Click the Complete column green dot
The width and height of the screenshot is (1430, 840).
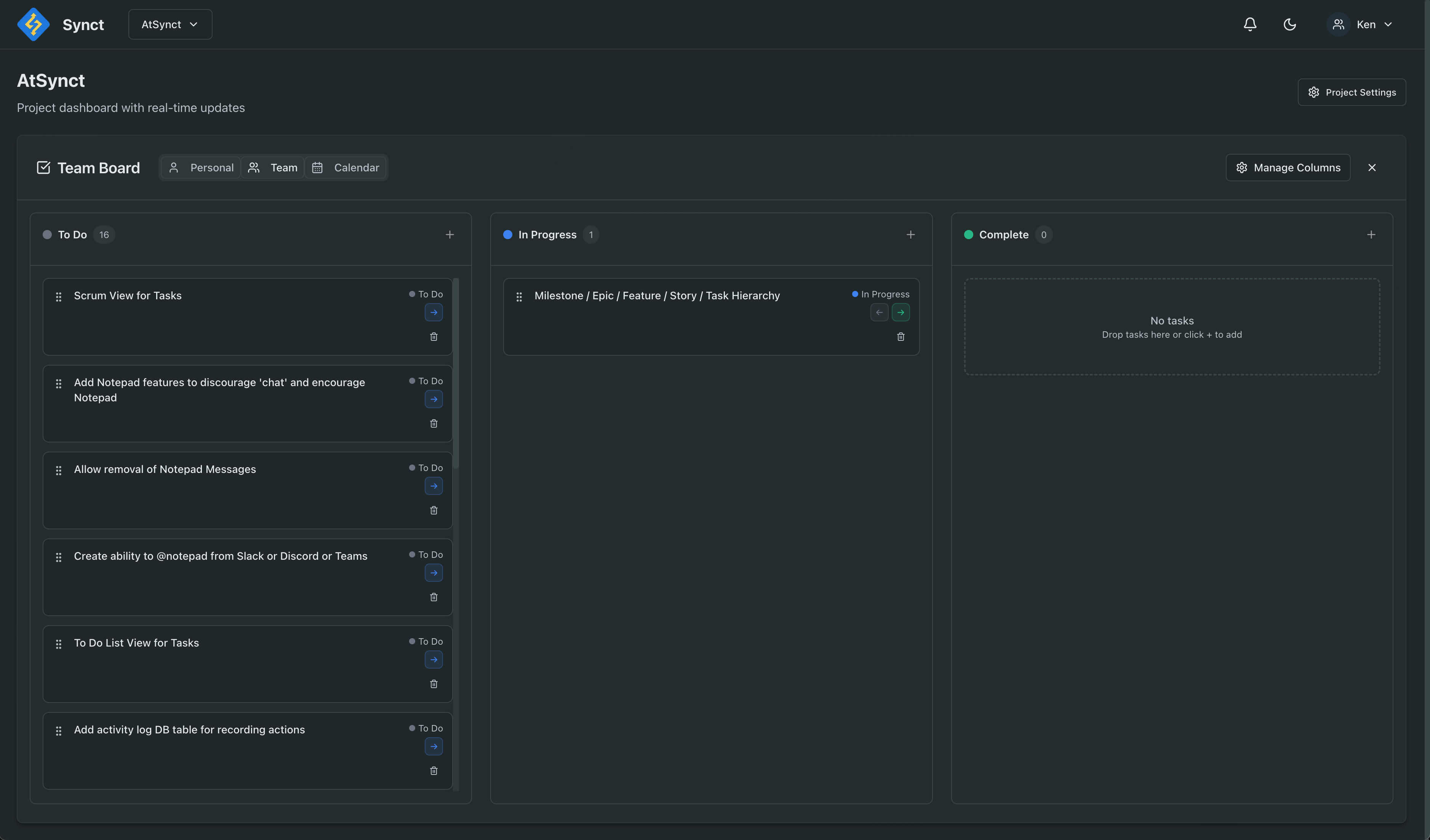[x=969, y=234]
